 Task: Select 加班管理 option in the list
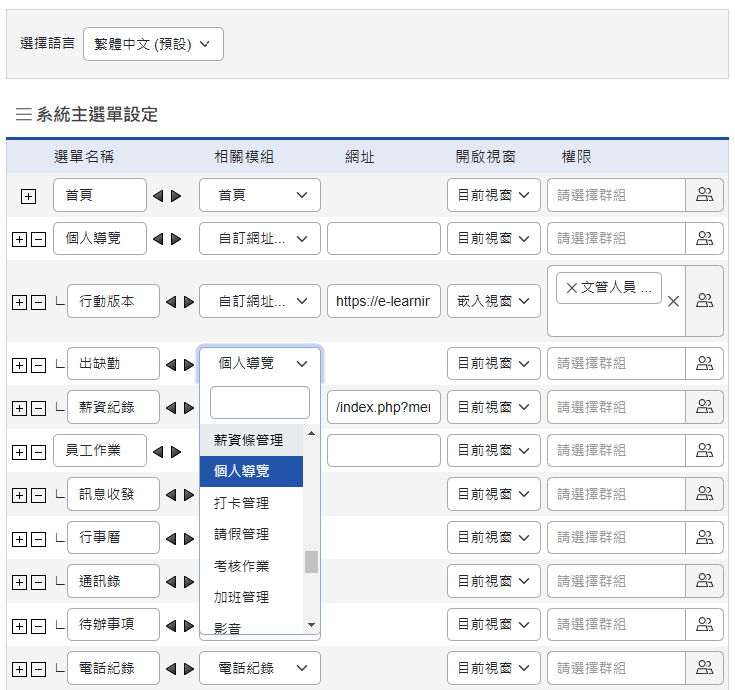pos(242,597)
